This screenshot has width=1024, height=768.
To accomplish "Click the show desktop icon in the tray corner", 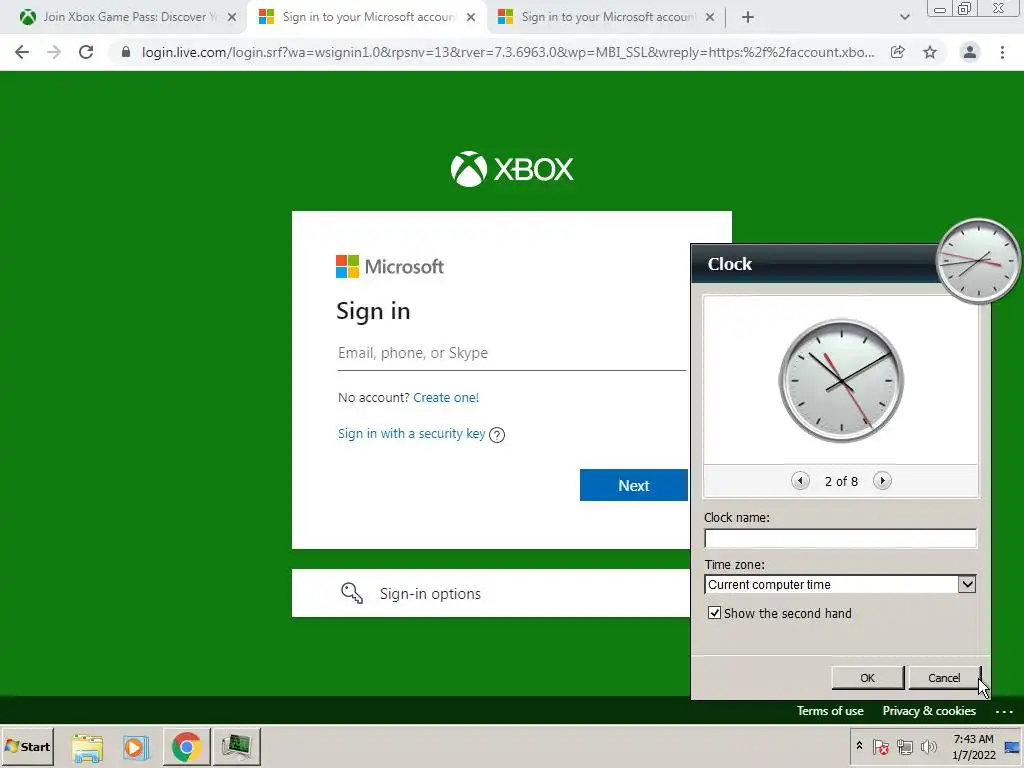I will (x=1012, y=746).
